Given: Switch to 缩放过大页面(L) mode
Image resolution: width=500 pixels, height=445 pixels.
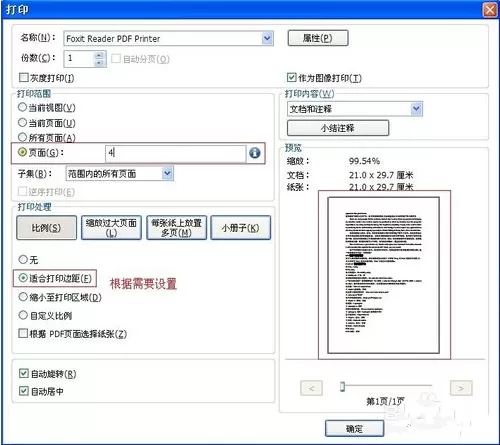Looking at the screenshot, I should (x=111, y=228).
